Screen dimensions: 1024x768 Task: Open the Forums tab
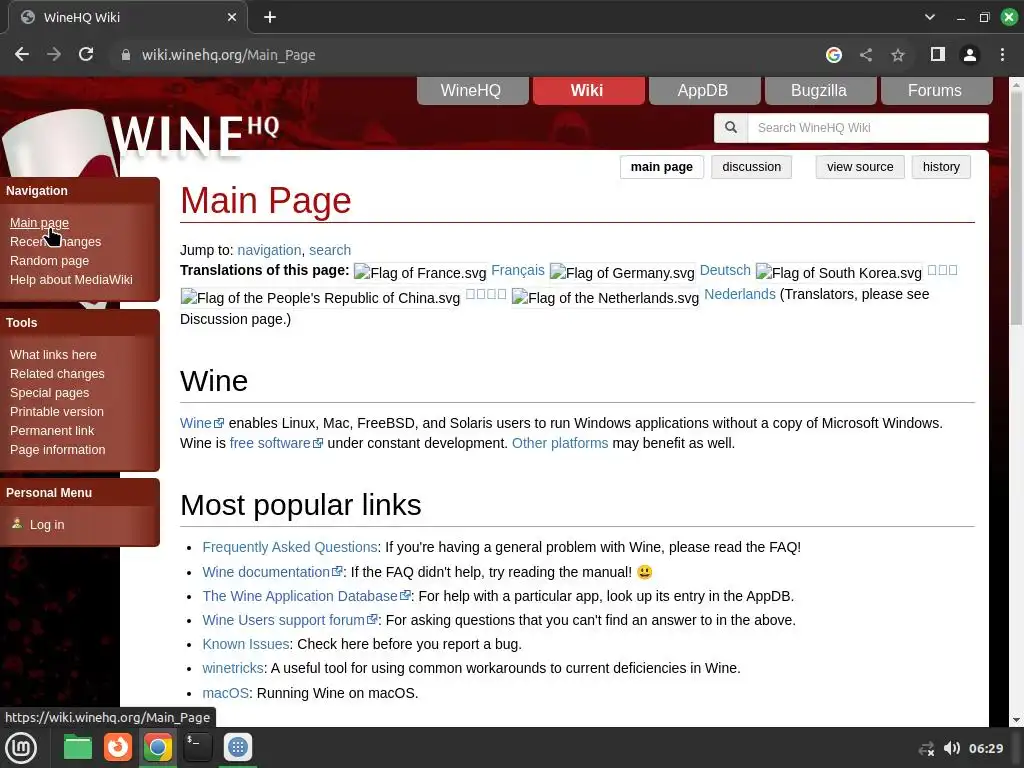(936, 90)
